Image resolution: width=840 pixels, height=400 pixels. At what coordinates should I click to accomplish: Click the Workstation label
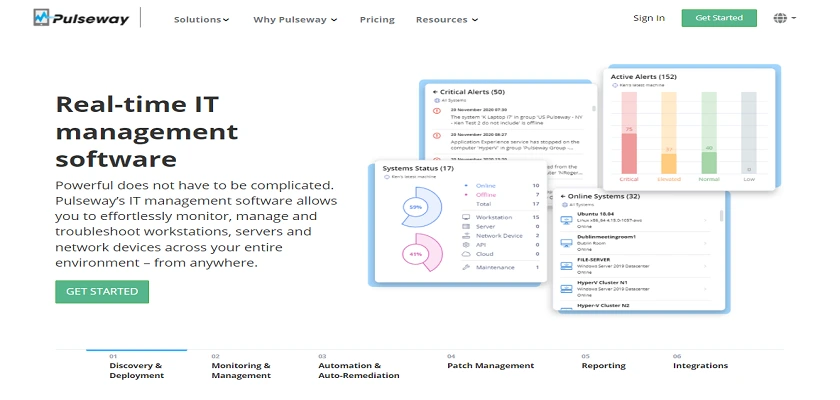(x=494, y=217)
